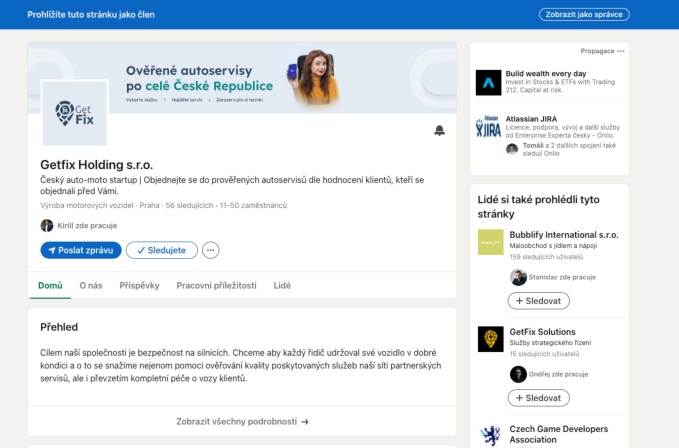This screenshot has width=679, height=448.
Task: Click Zobrazit všechny podrobnosti link
Action: point(242,421)
